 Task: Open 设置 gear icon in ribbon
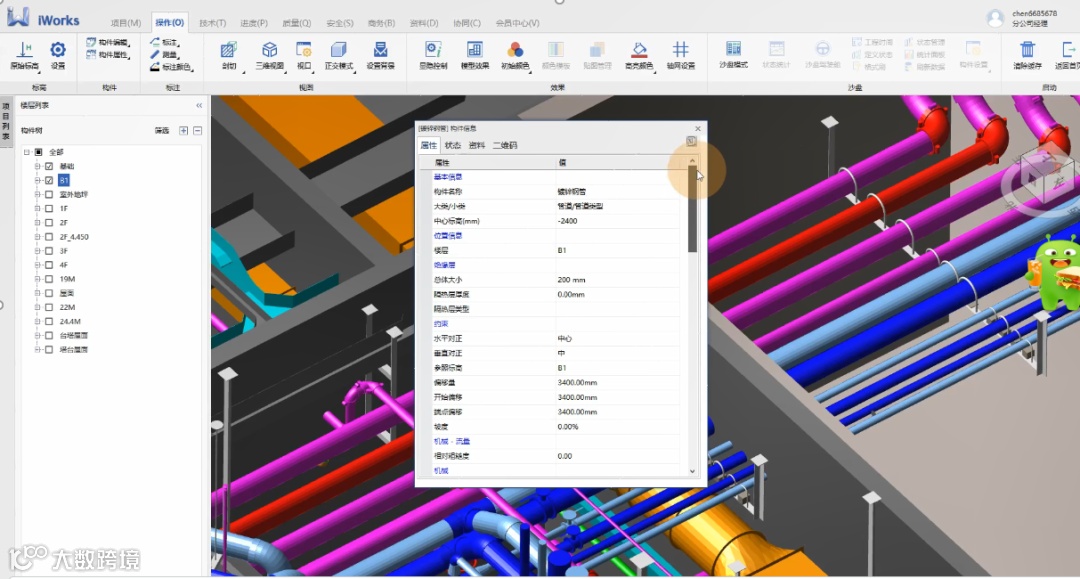coord(58,50)
